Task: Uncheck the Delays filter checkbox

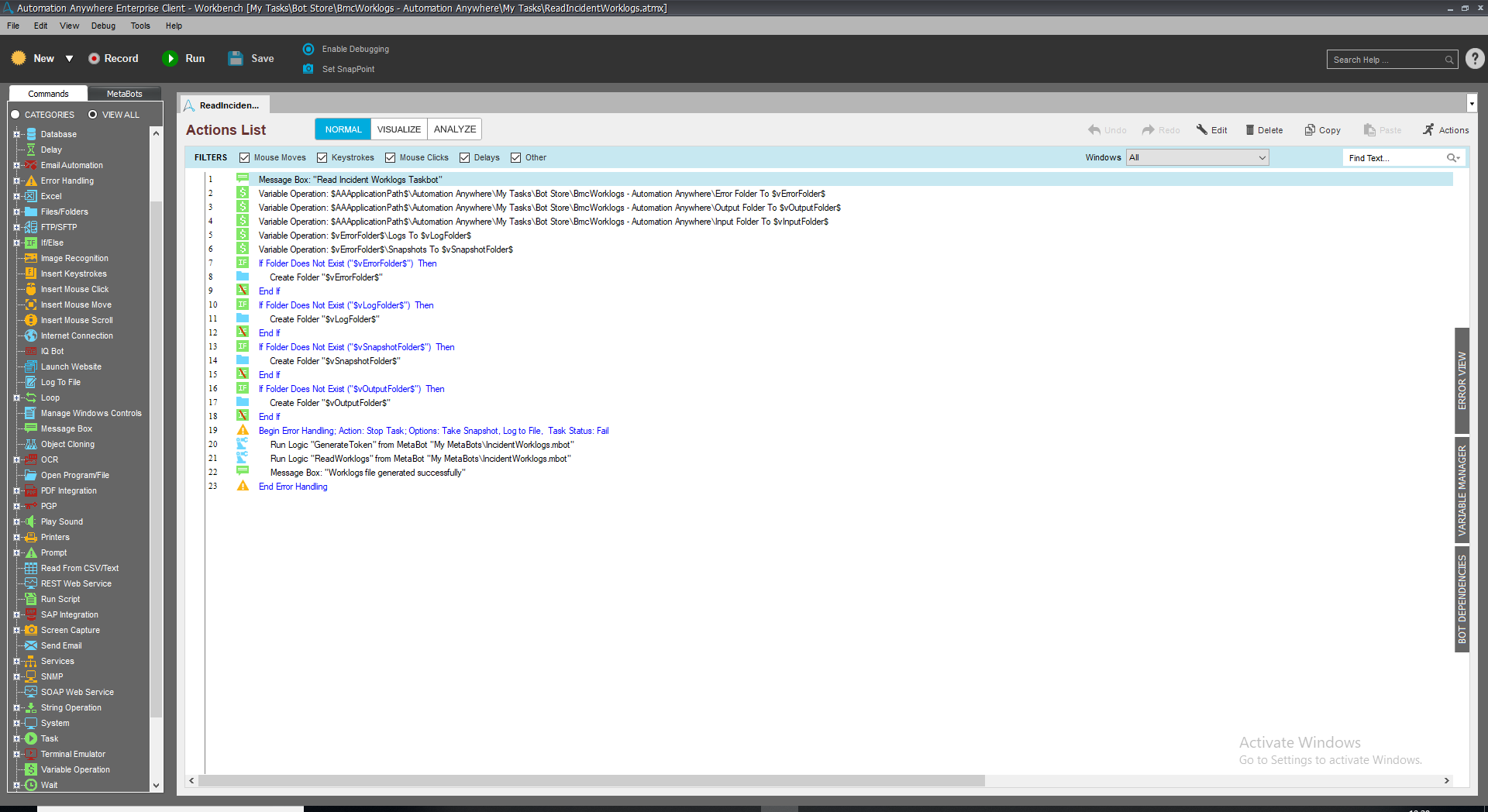Action: [x=464, y=158]
